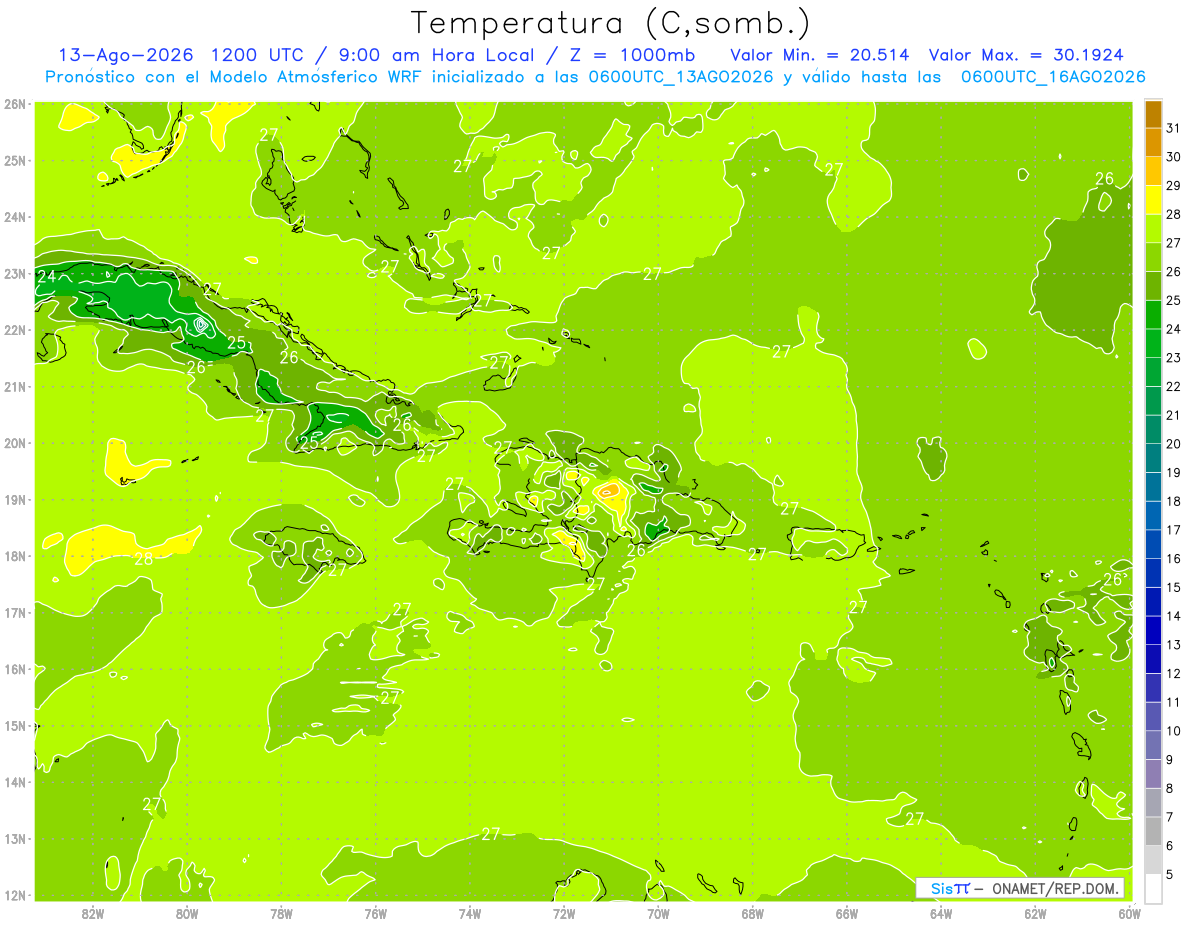Click the "62W" longitude axis label

pos(1036,913)
